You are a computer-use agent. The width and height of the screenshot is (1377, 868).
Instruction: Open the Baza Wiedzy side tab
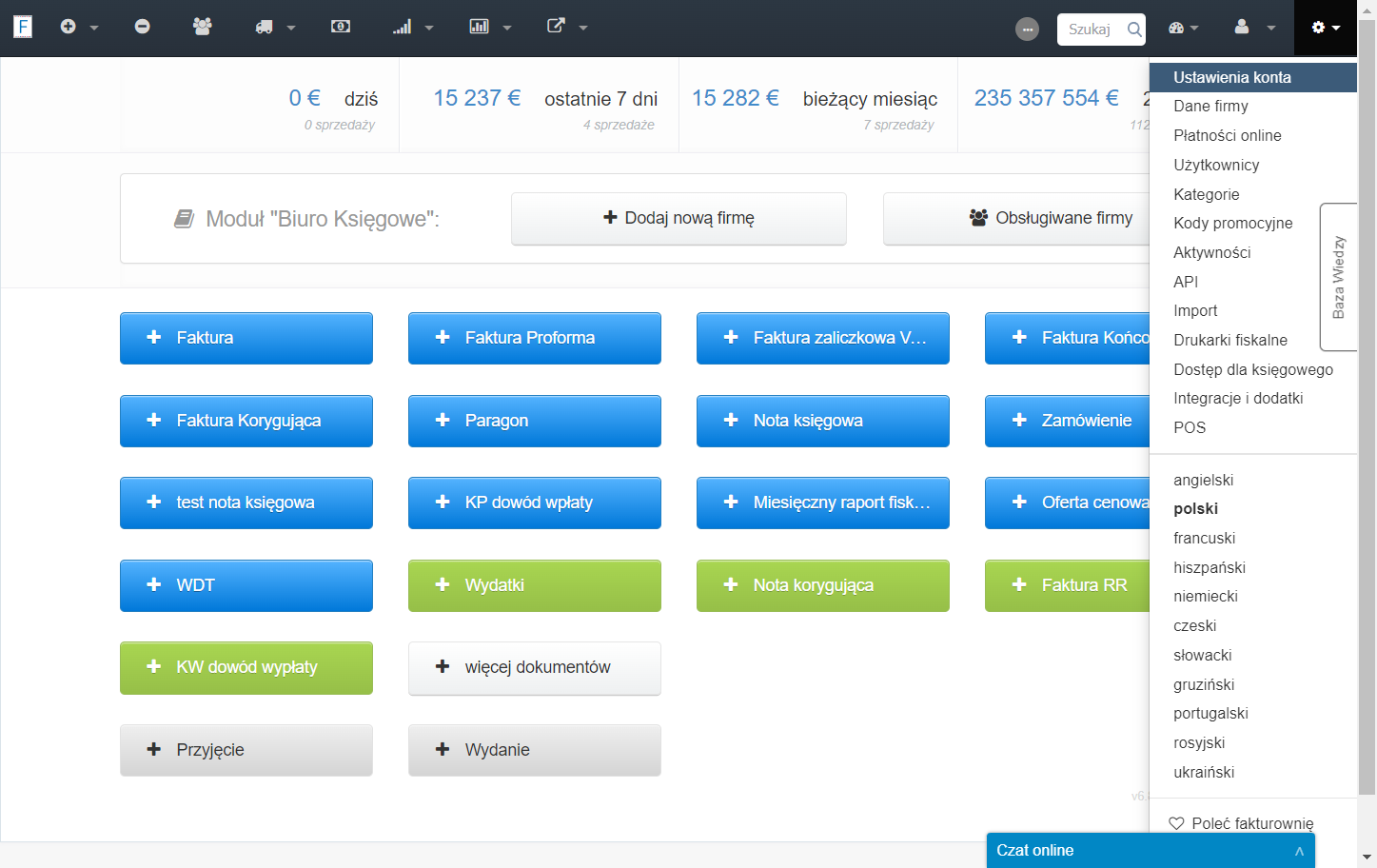click(1338, 277)
